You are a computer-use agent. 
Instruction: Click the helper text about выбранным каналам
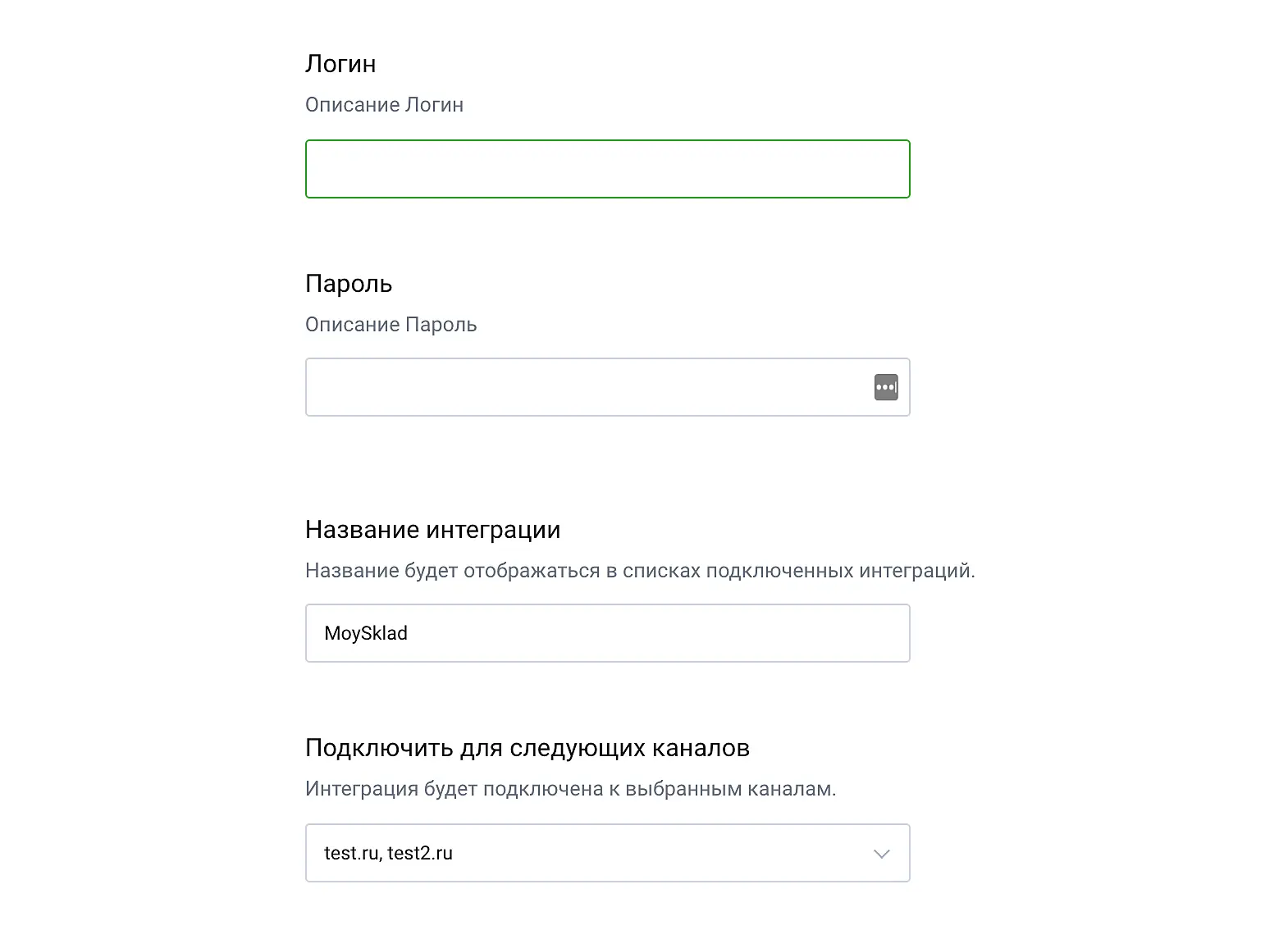point(570,789)
